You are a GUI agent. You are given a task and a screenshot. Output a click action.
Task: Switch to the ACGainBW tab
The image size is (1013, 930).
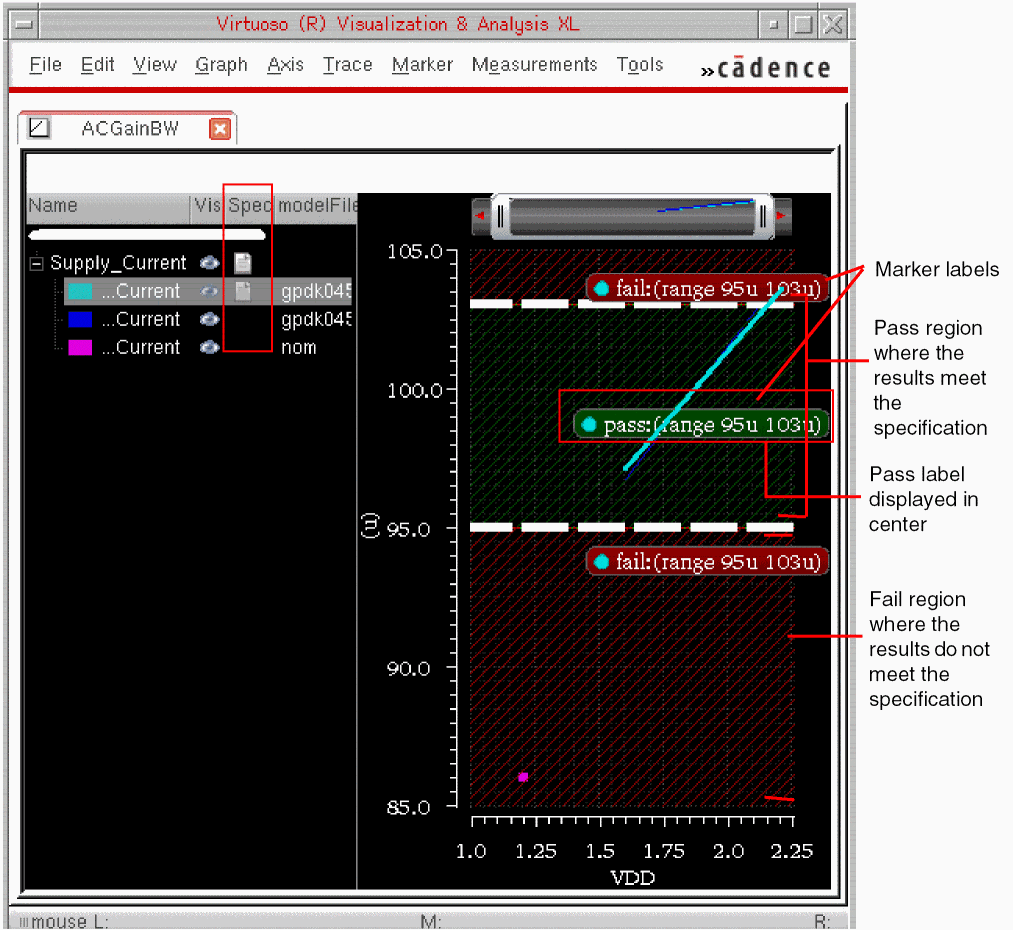129,128
